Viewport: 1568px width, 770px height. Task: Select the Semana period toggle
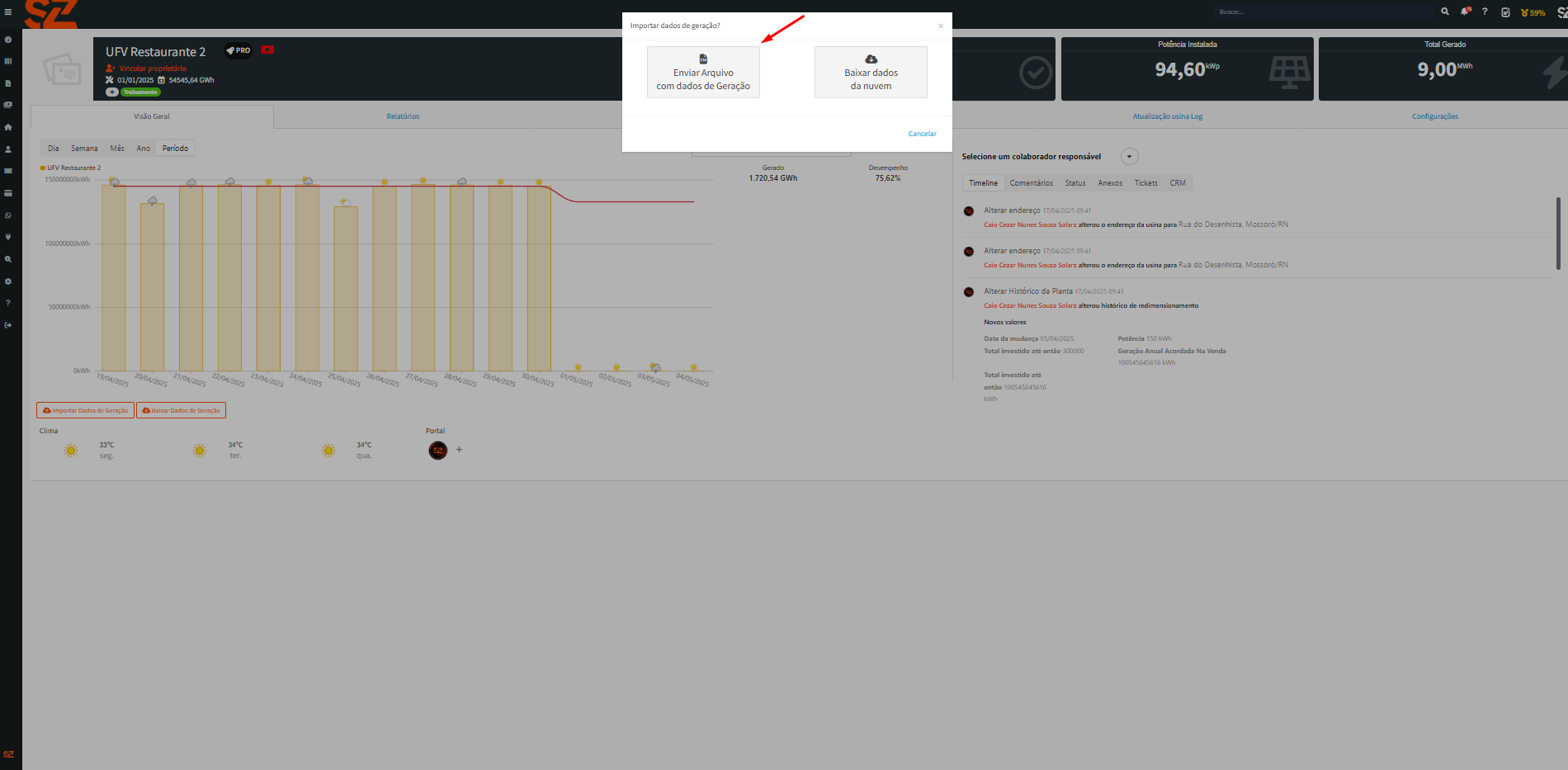tap(84, 149)
